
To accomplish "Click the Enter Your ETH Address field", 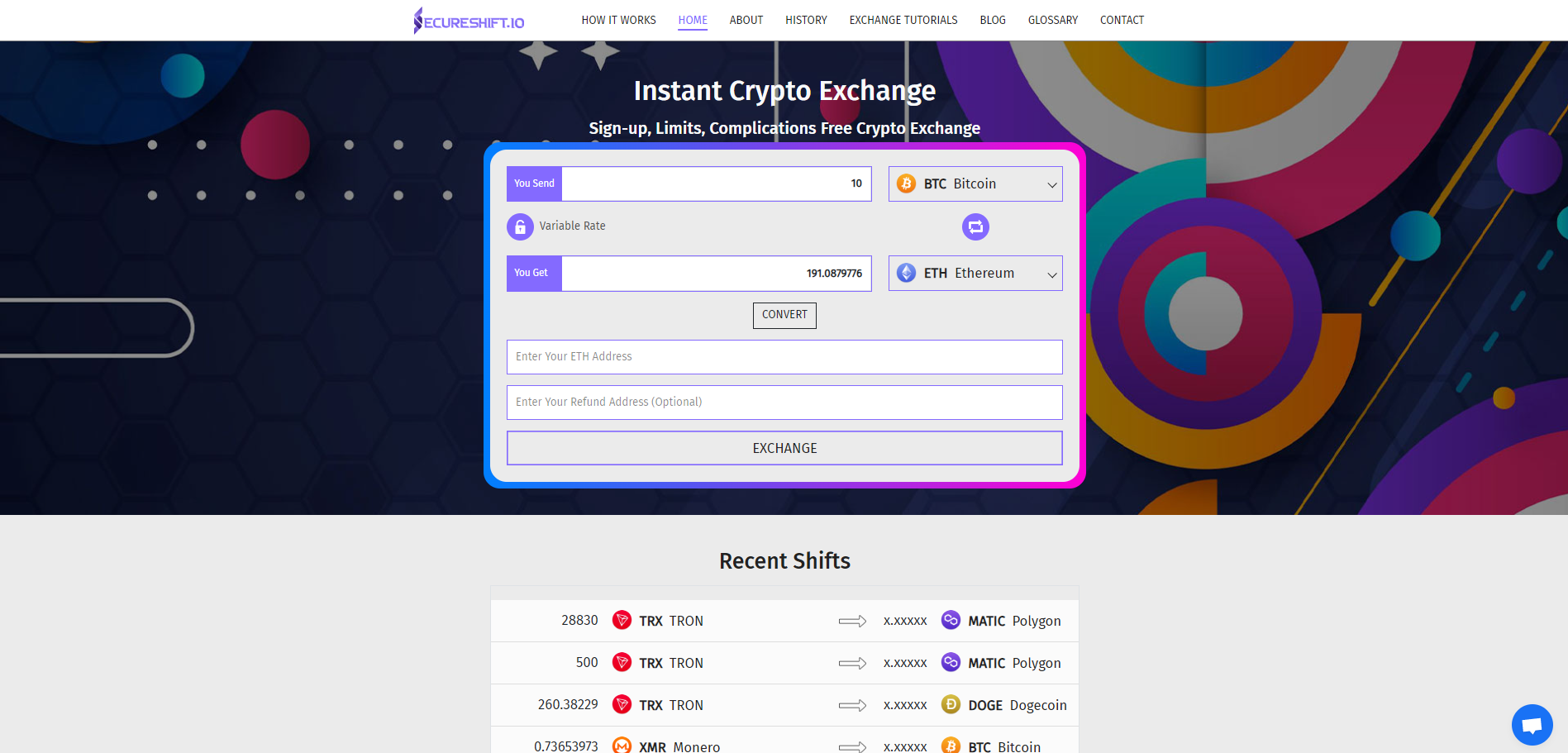I will (x=784, y=357).
